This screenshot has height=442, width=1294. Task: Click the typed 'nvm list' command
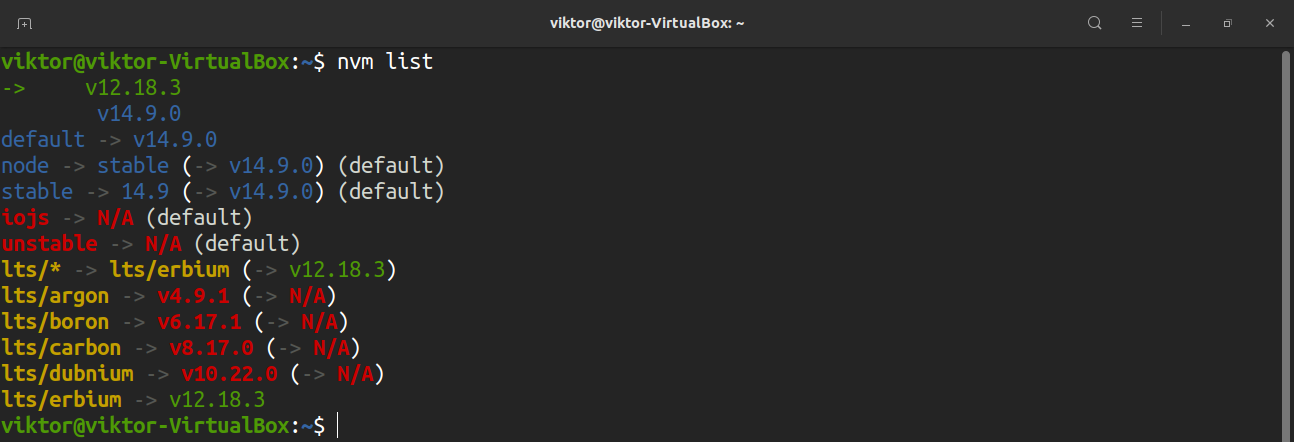click(386, 62)
